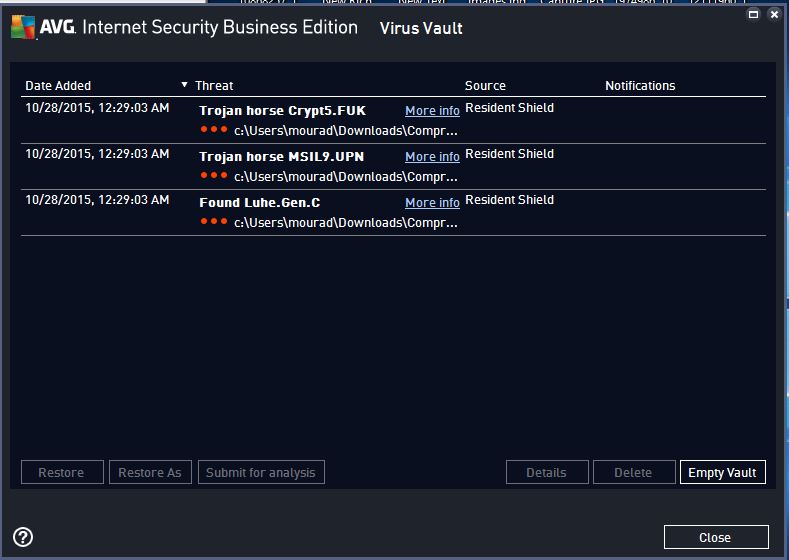
Task: Select Found Luhe.Gen.C threat name
Action: click(260, 202)
